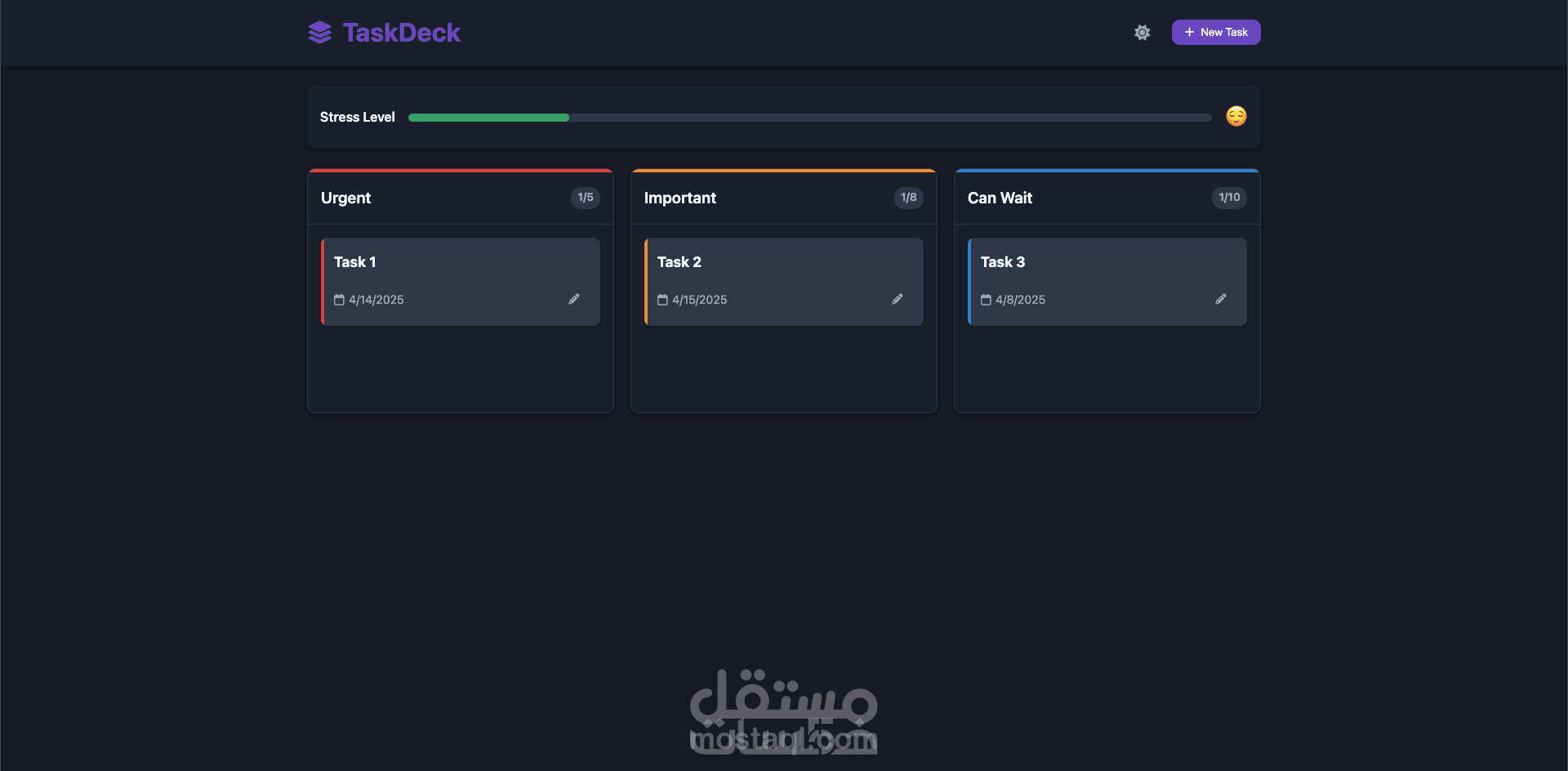Open the settings gear
Viewport: 1568px width, 771px height.
coord(1142,32)
